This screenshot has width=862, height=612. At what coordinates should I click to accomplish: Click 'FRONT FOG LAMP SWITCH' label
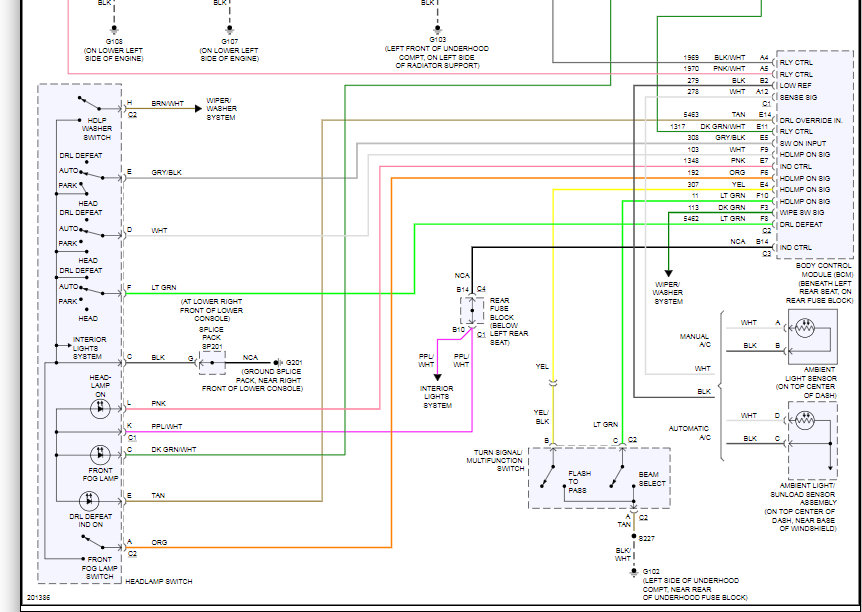(x=100, y=568)
